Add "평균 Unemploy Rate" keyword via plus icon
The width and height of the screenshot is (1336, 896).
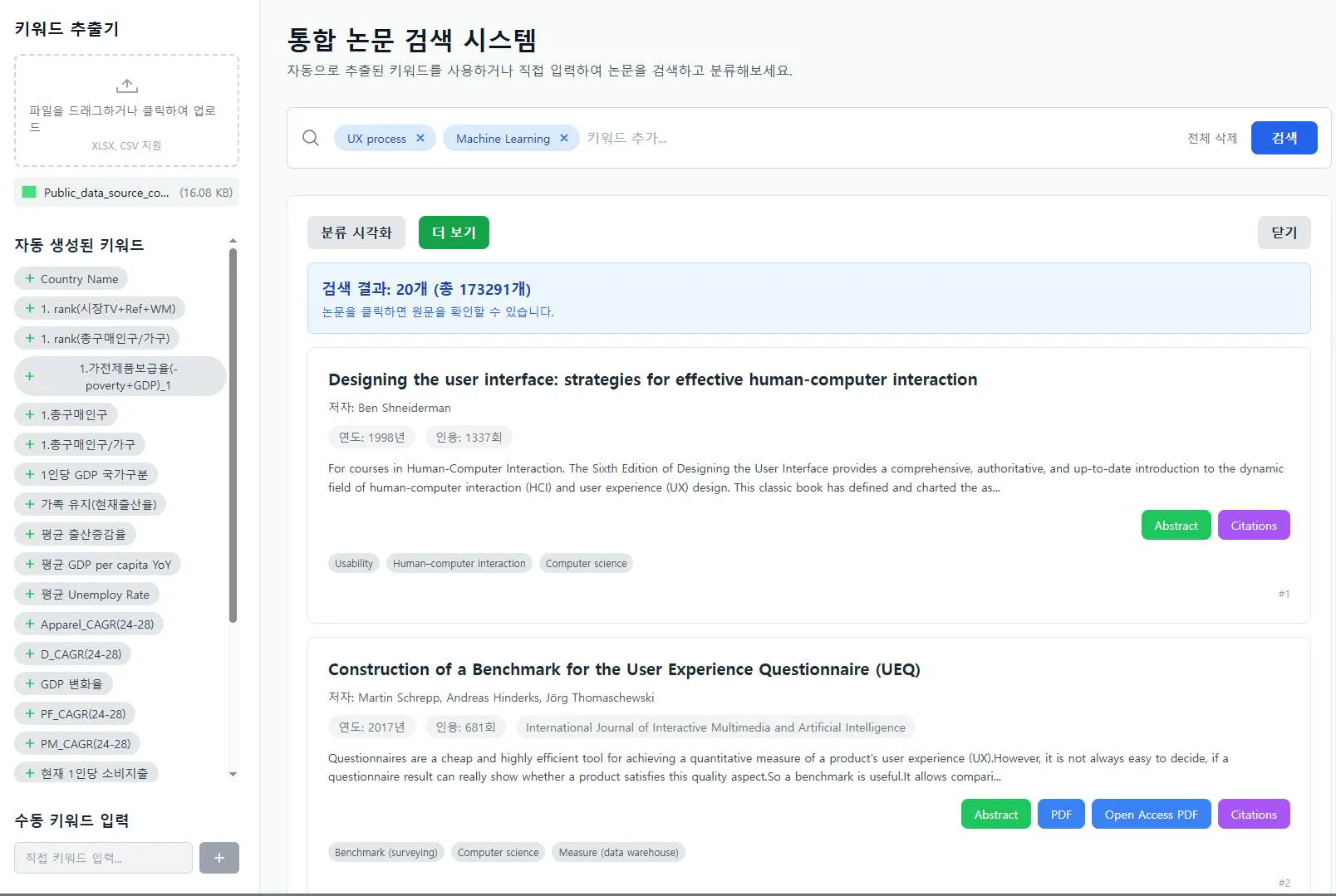tap(28, 594)
